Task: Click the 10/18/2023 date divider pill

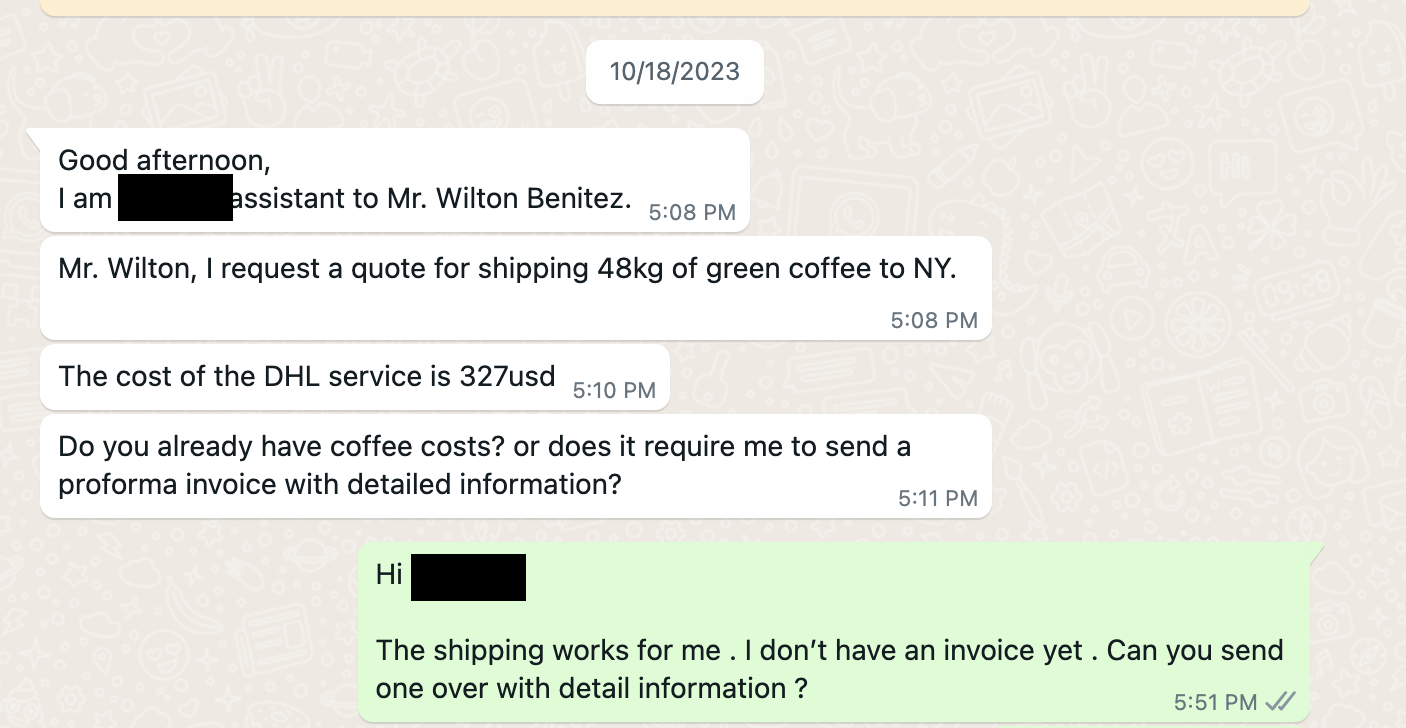Action: coord(675,71)
